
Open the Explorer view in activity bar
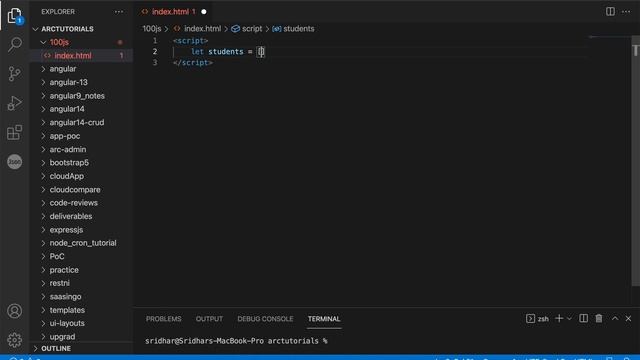coord(15,16)
